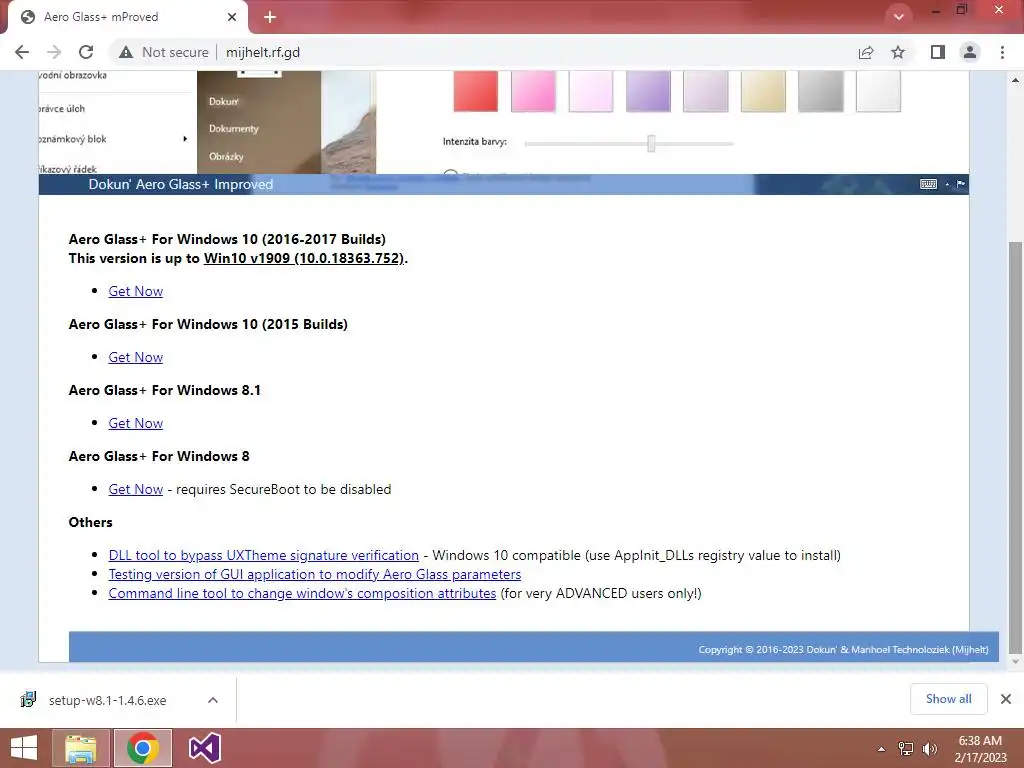Click the Obrázky item in page screenshot
This screenshot has width=1024, height=768.
[x=226, y=157]
